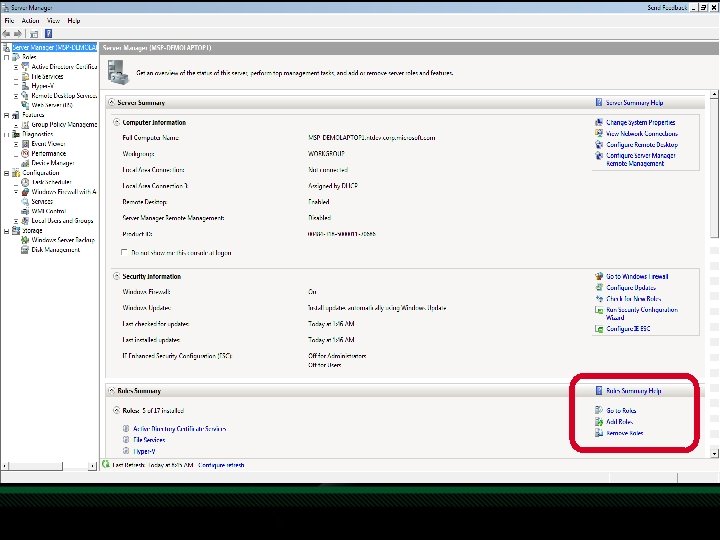The width and height of the screenshot is (720, 540).
Task: Collapse the Roles Summary section
Action: click(x=112, y=391)
